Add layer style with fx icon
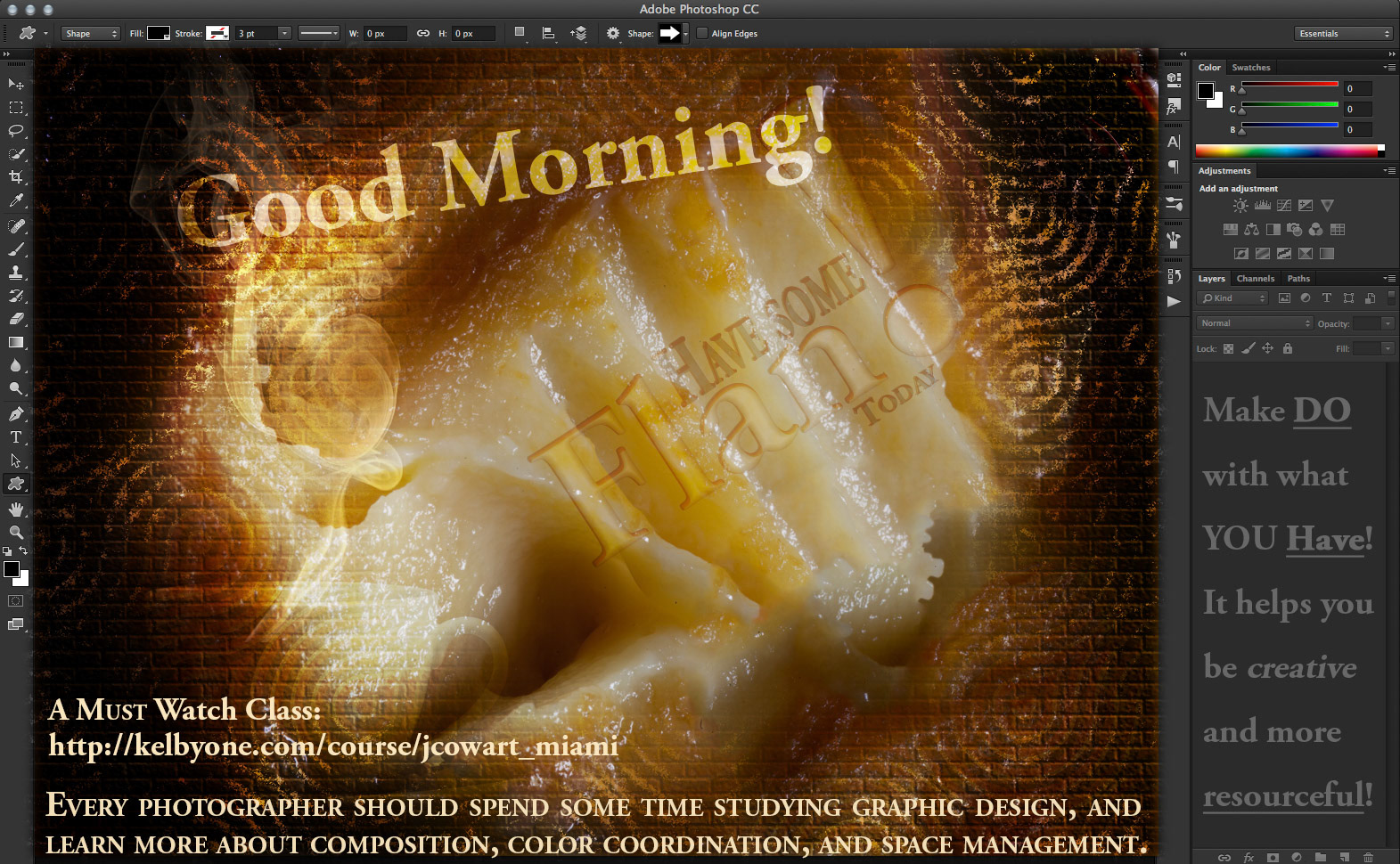Image resolution: width=1400 pixels, height=864 pixels. 1249,858
